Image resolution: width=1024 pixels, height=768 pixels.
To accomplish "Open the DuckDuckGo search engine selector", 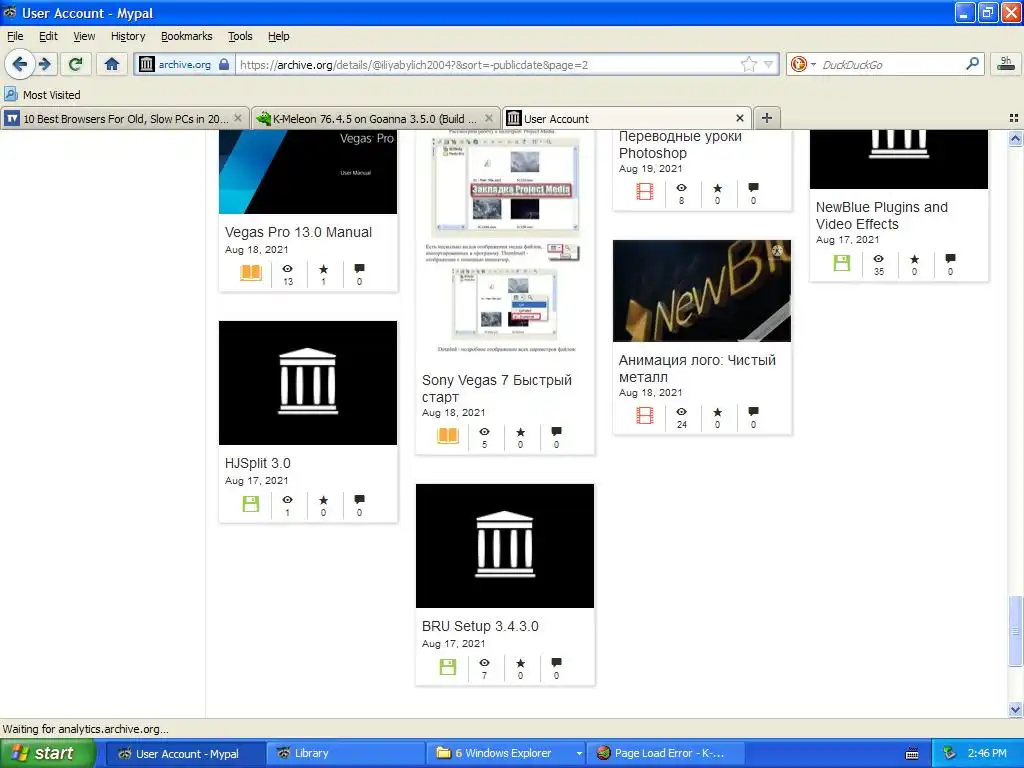I will (x=803, y=64).
